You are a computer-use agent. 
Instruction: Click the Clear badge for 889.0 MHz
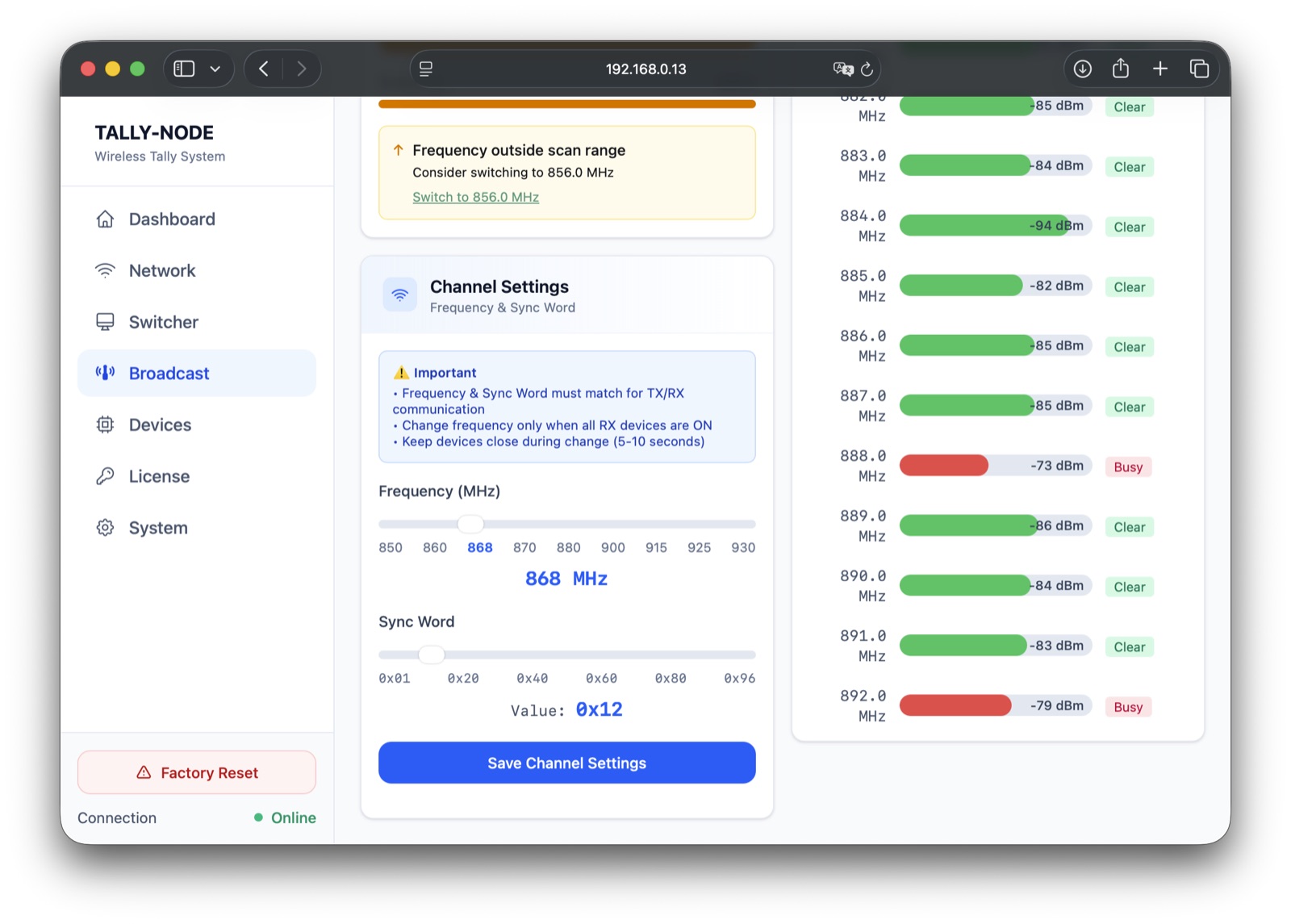tap(1130, 527)
